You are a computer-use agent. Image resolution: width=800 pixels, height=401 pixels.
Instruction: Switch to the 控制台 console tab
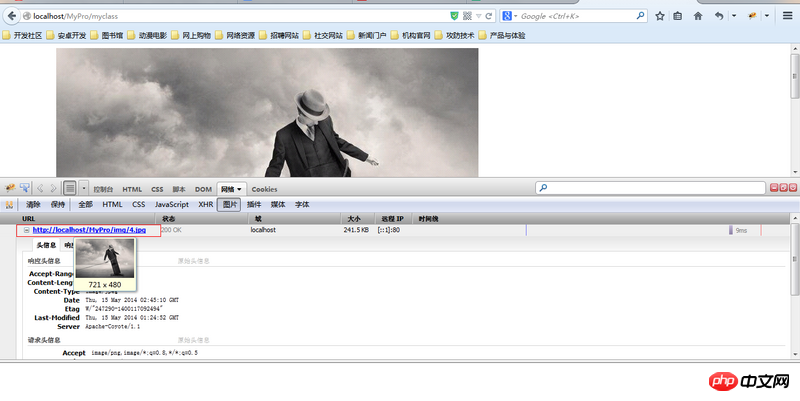103,189
